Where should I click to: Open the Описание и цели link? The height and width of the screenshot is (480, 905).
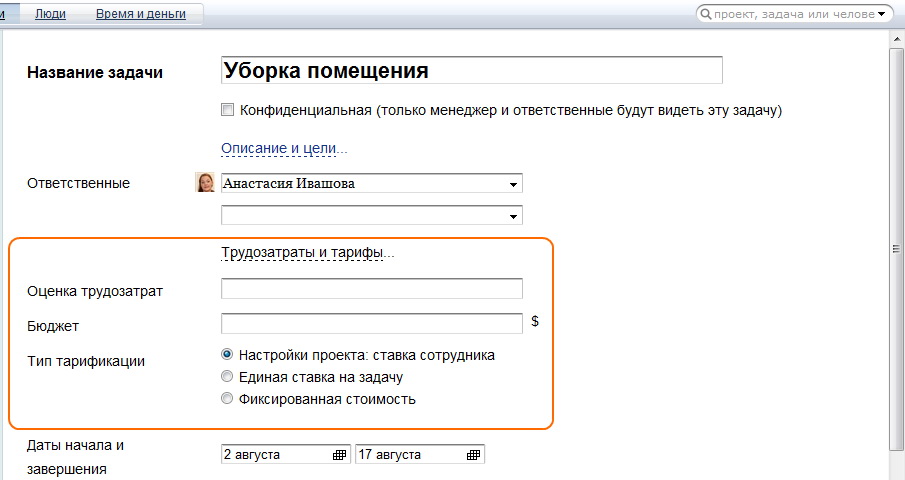point(284,148)
